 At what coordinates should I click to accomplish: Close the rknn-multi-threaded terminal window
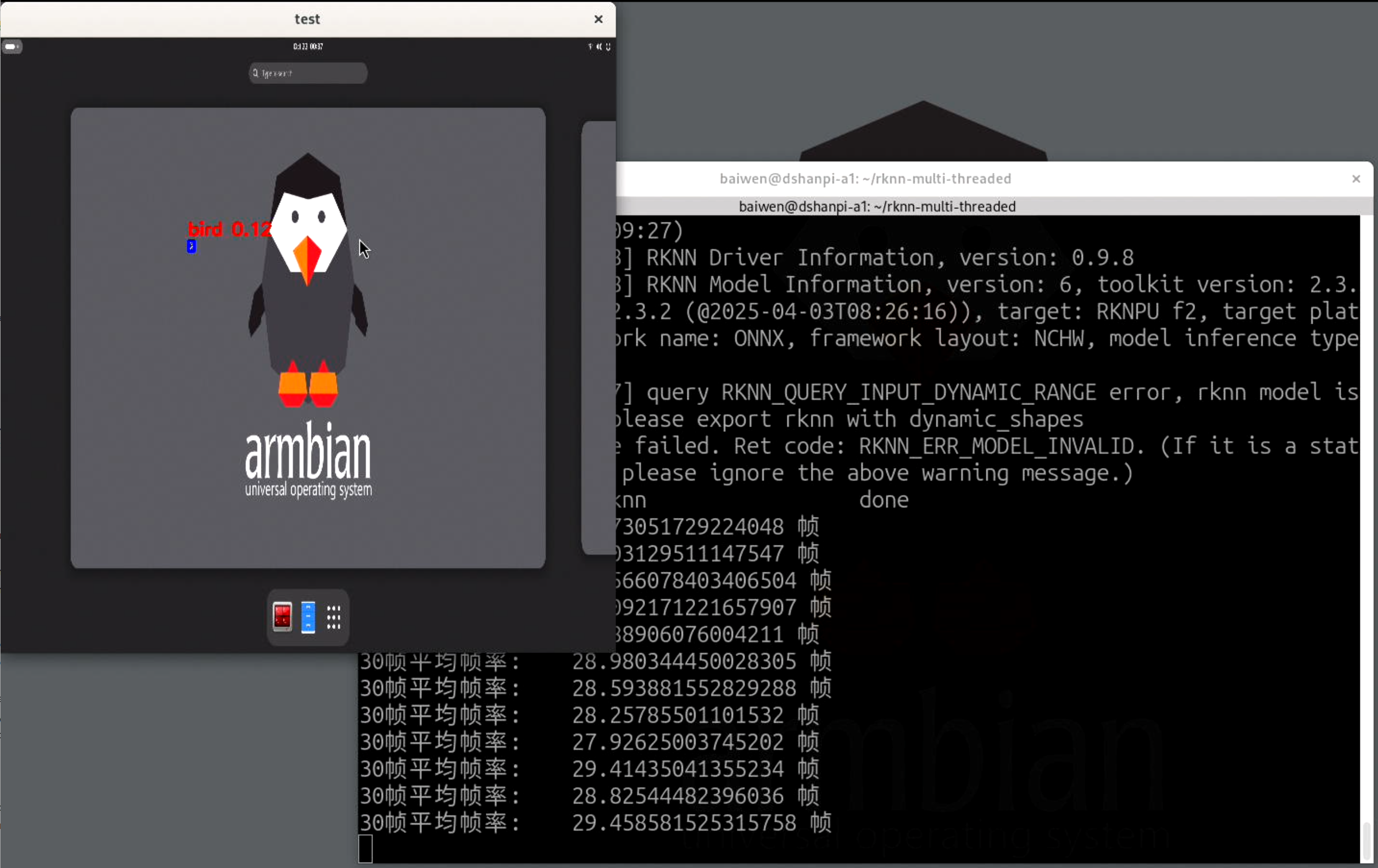tap(1355, 179)
